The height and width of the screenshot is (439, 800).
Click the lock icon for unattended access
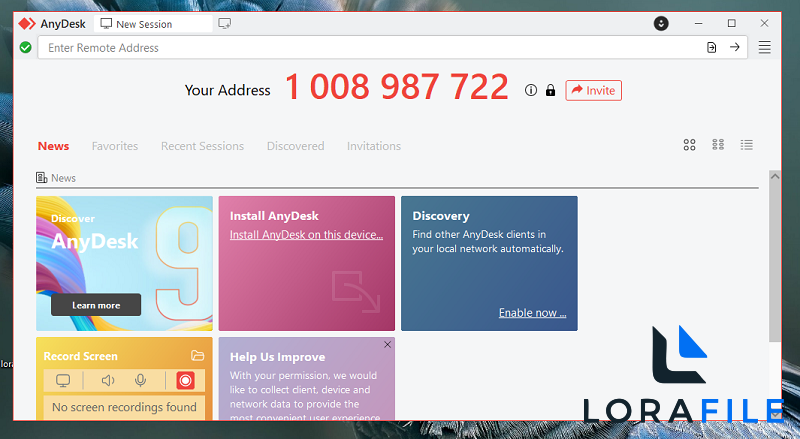550,90
